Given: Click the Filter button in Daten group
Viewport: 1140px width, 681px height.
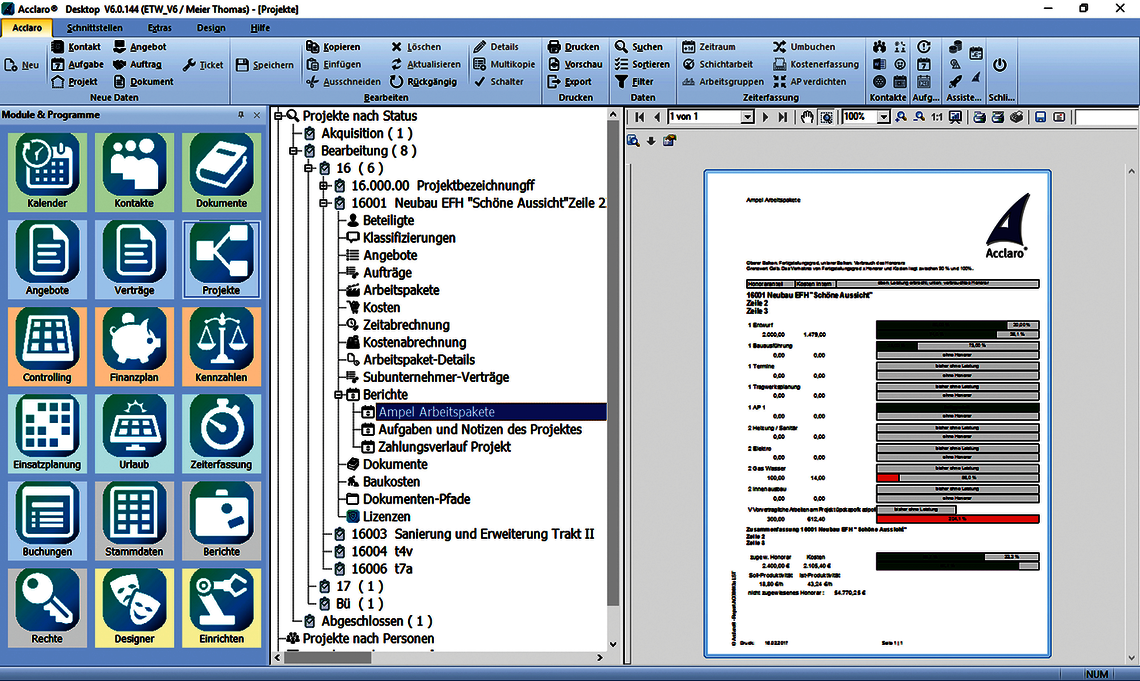Looking at the screenshot, I should [635, 81].
